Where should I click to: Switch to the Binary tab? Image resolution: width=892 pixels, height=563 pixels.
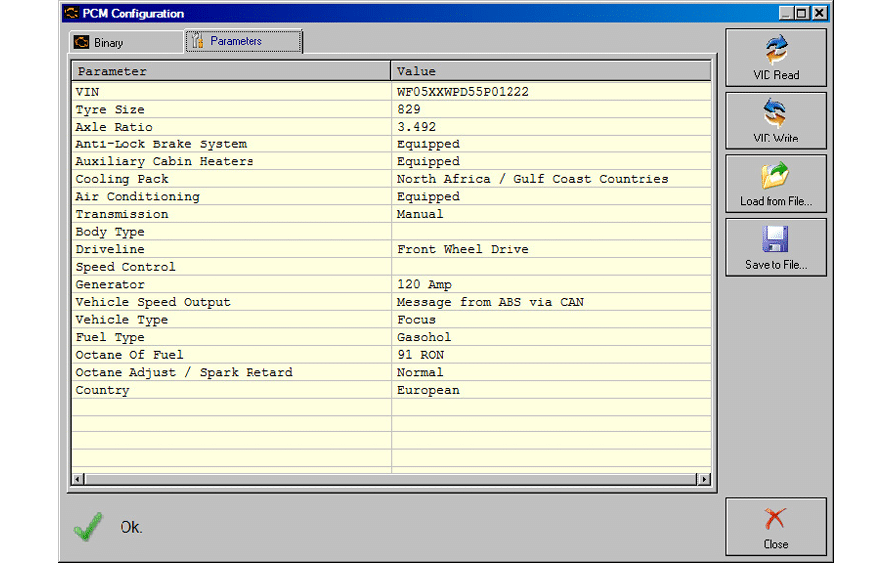click(x=112, y=43)
